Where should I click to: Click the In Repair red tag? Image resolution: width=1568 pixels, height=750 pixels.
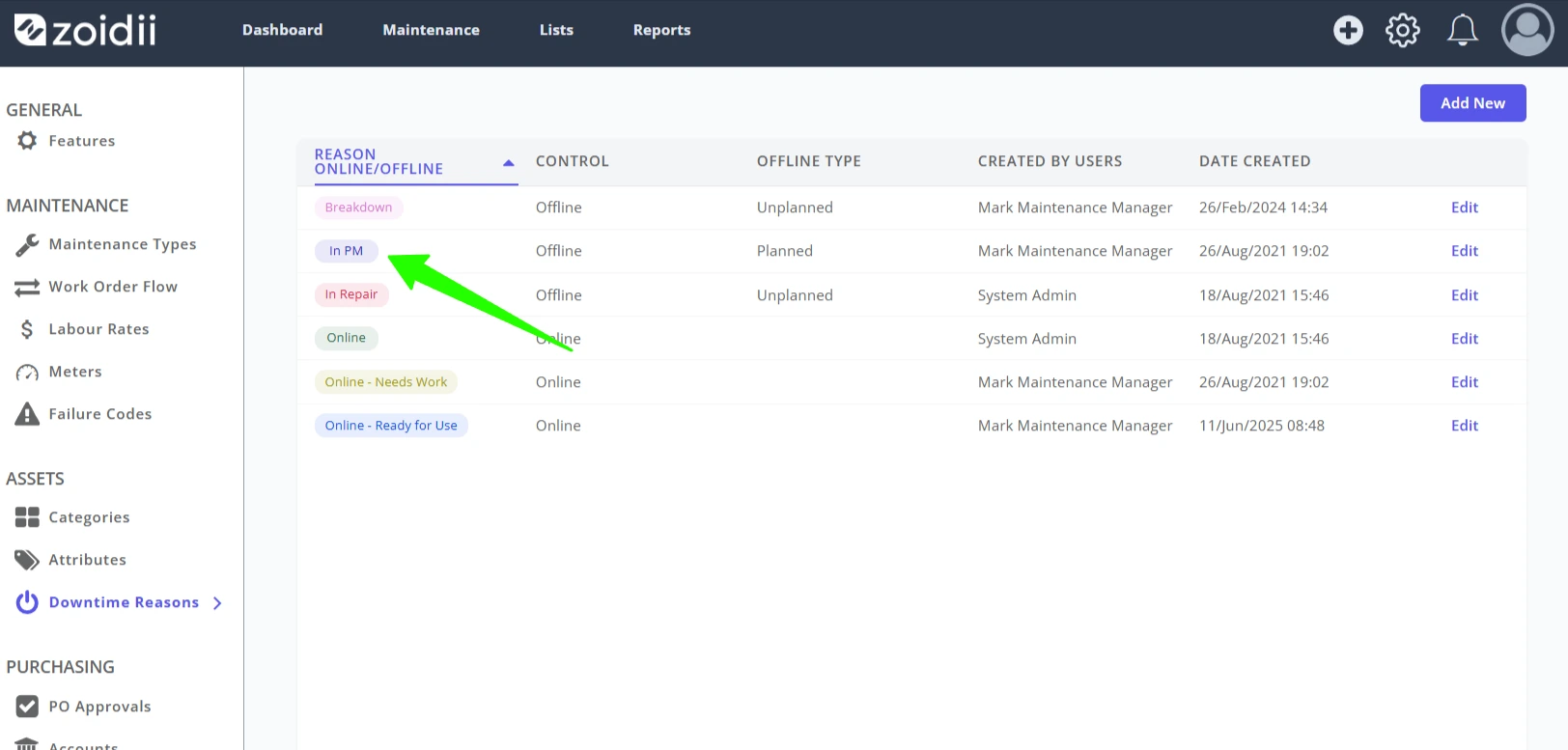(351, 294)
